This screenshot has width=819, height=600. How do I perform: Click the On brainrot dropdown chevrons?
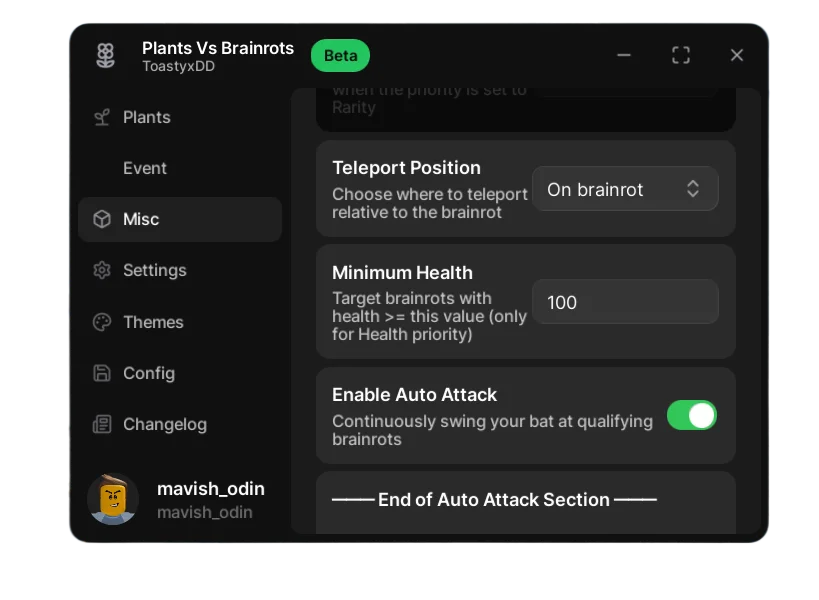693,189
